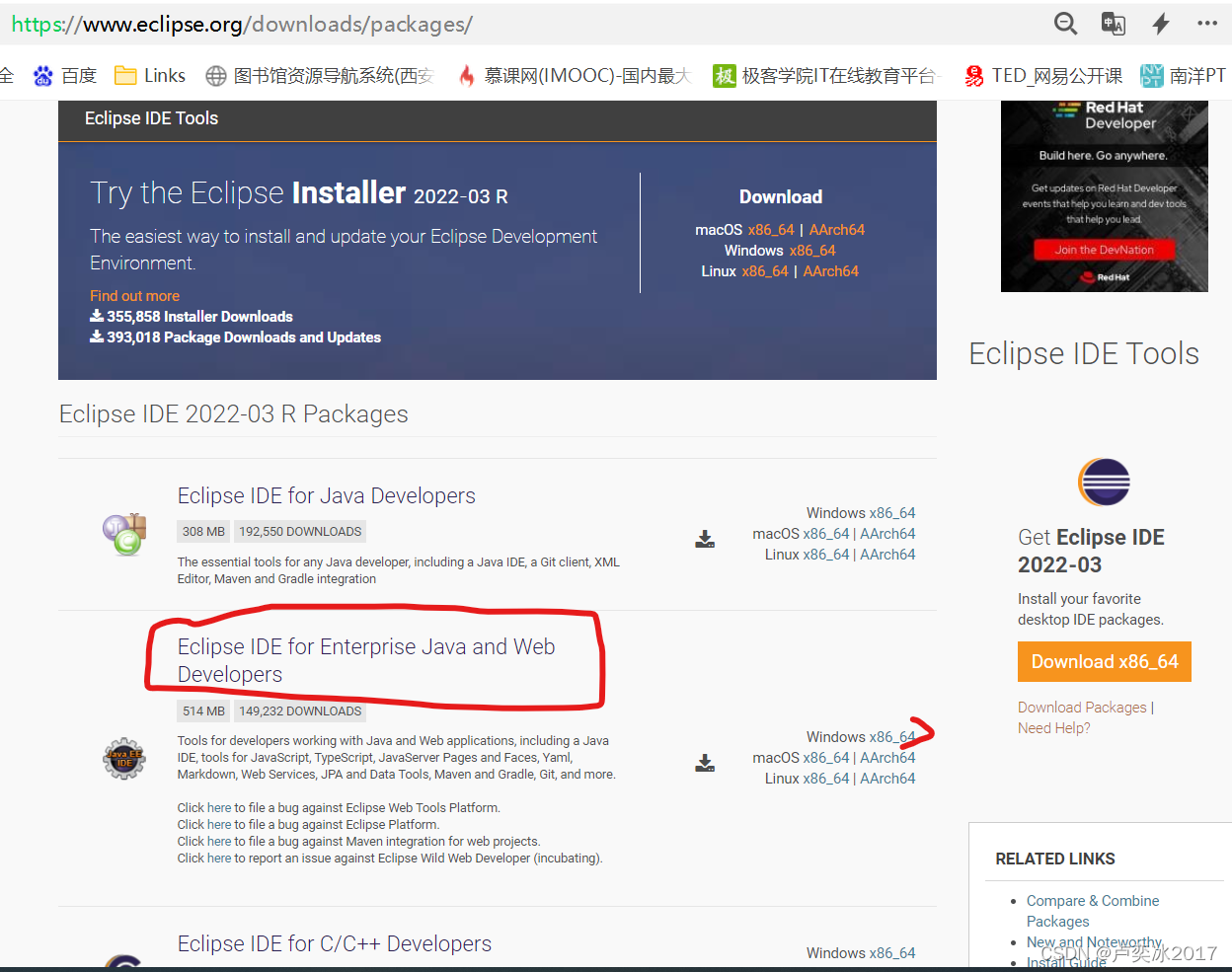Screen dimensions: 1232x972
Task: Enterprise Java package: Windows x86_64 link
Action: click(x=892, y=737)
